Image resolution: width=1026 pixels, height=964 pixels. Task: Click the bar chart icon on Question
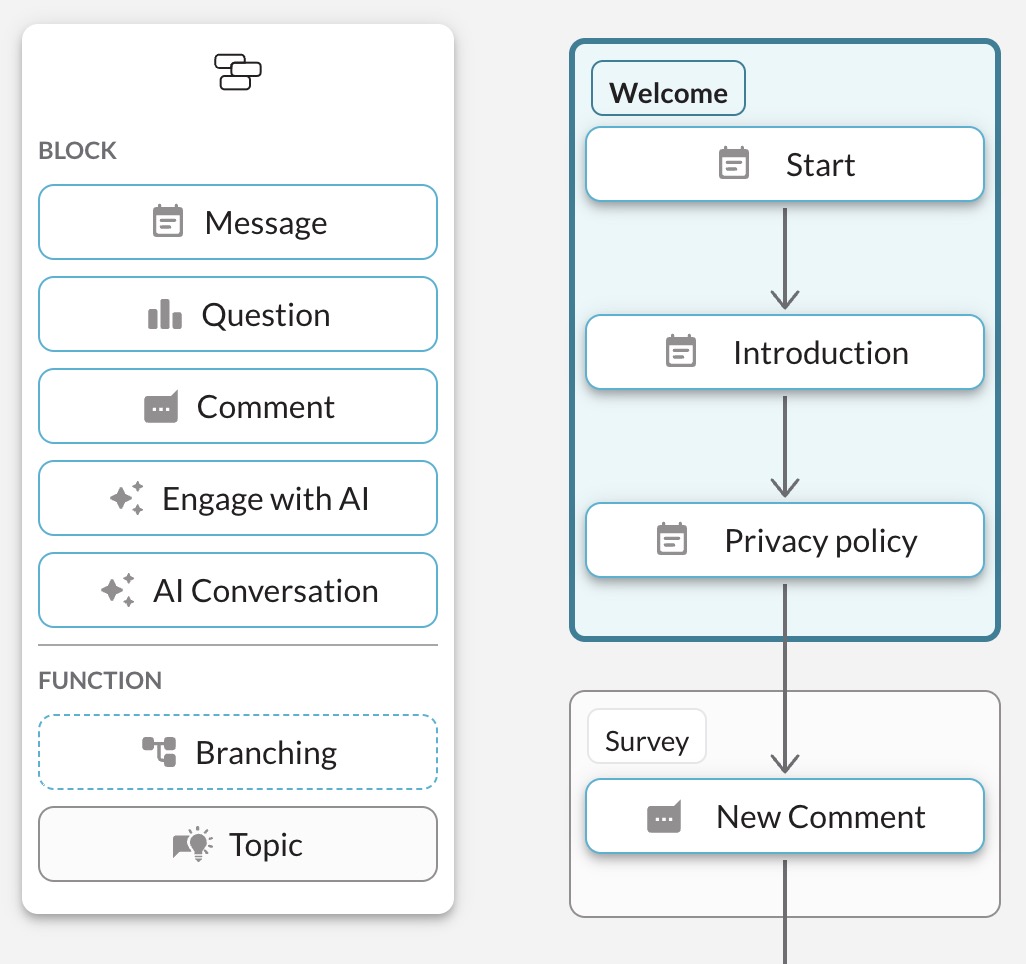pos(165,314)
